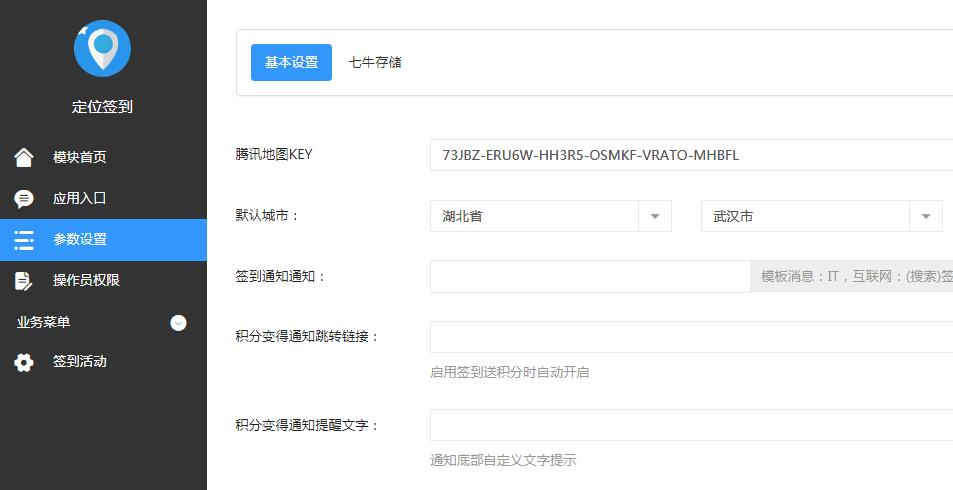Open 签到活动 in the sidebar
This screenshot has height=490, width=953.
click(x=80, y=362)
